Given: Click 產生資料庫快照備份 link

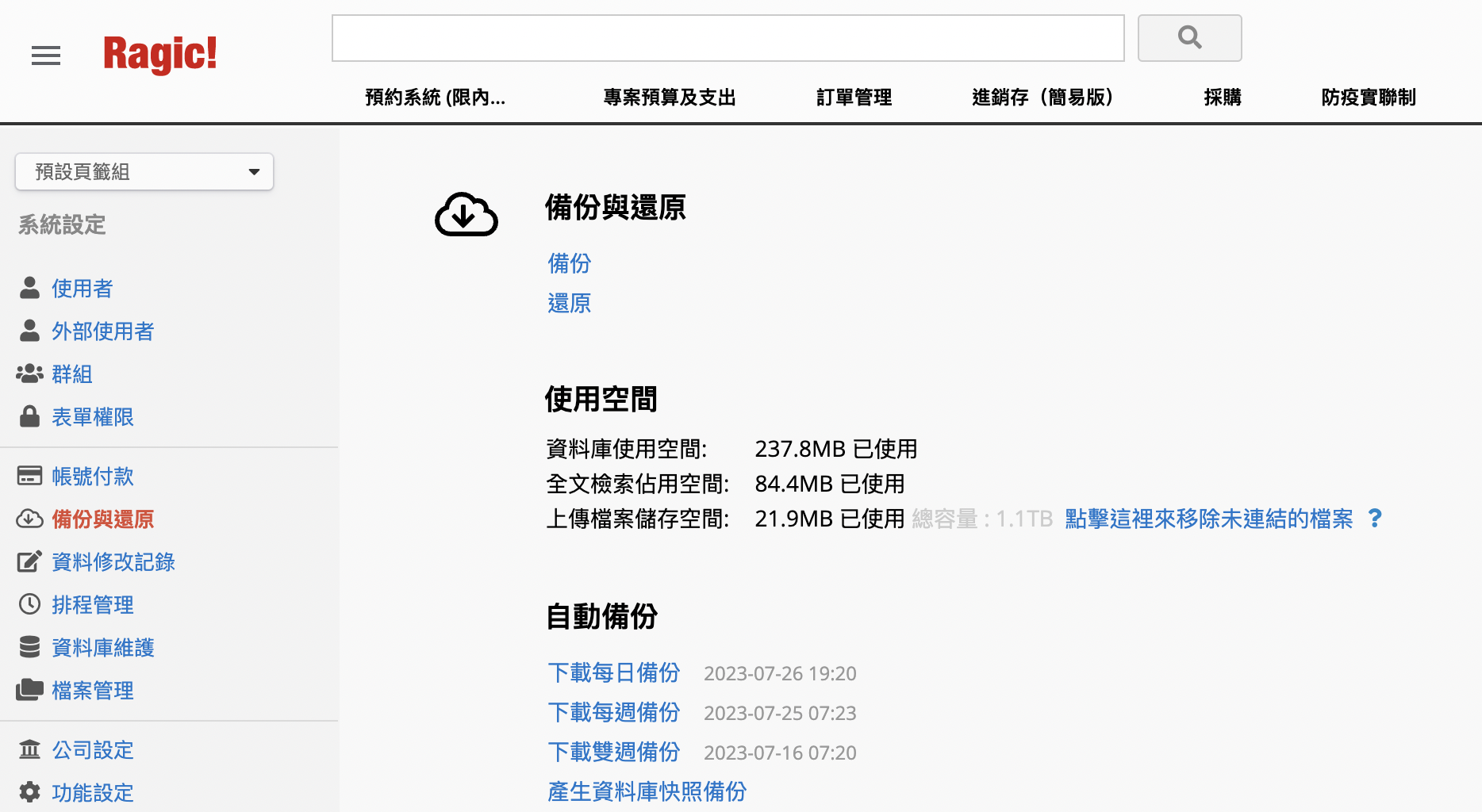Looking at the screenshot, I should point(647,791).
